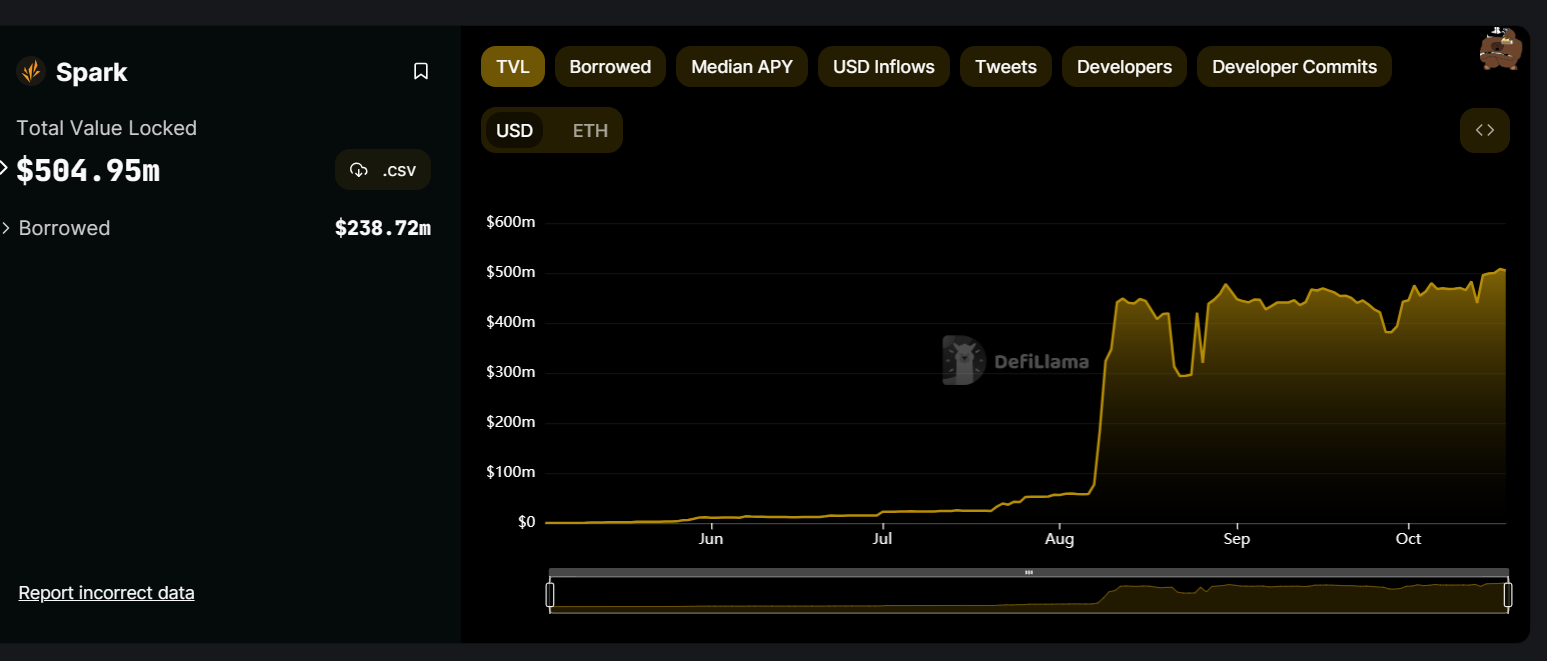Expand the Borrowed breakdown chevron
This screenshot has width=1547, height=661.
click(x=6, y=228)
